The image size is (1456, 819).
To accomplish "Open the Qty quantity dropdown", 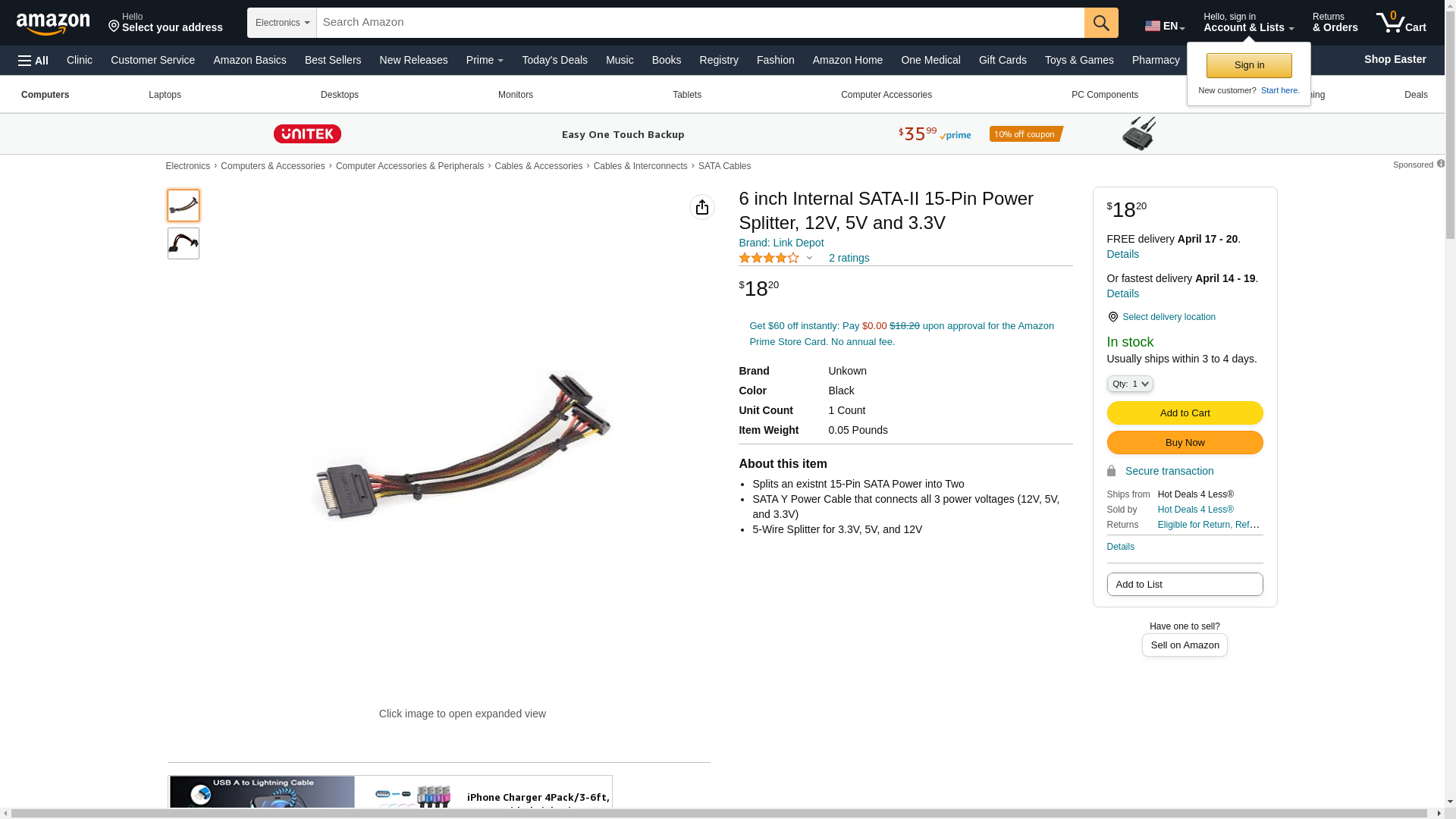I will pos(1130,384).
